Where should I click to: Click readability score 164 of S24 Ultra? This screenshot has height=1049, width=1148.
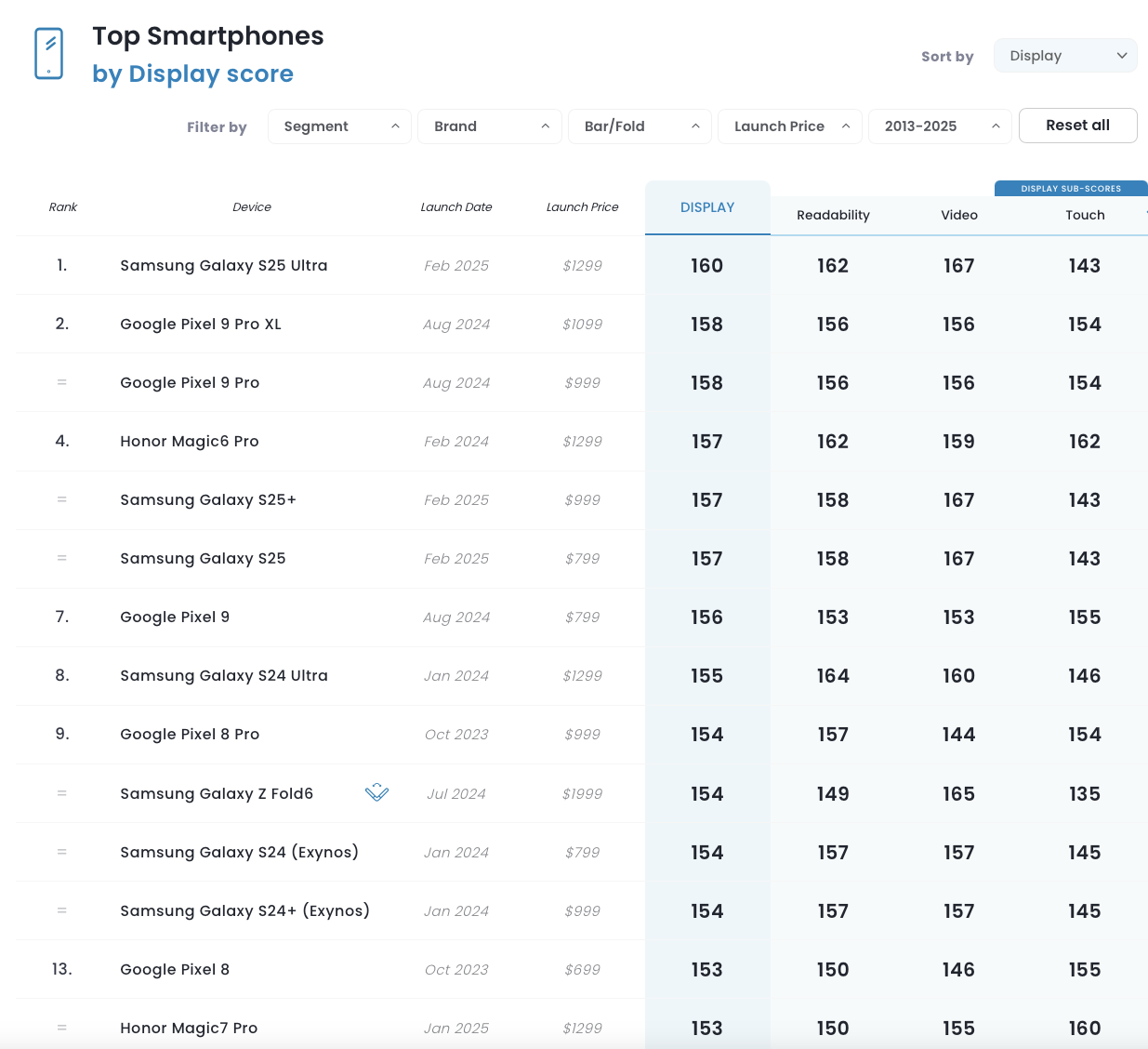(x=833, y=676)
